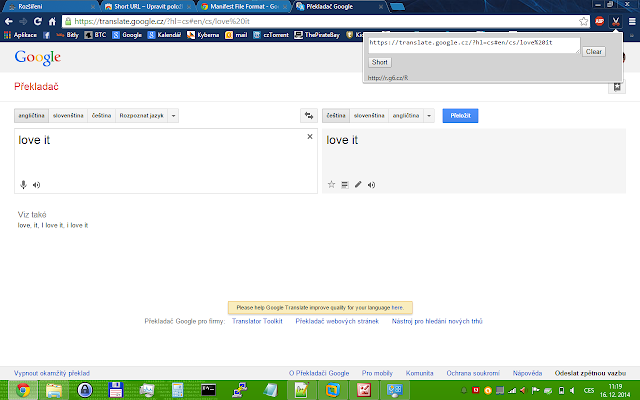Listen to the source text pronunciation
Image resolution: width=640 pixels, height=400 pixels.
[x=36, y=185]
